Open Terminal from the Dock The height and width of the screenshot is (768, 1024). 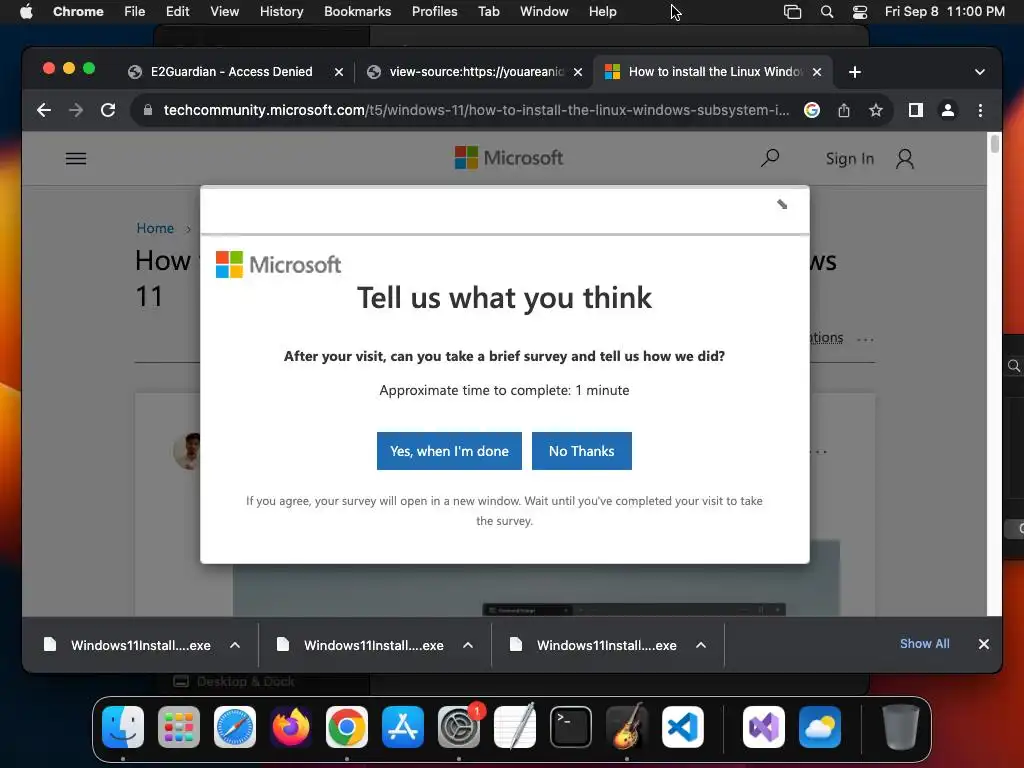(x=571, y=727)
